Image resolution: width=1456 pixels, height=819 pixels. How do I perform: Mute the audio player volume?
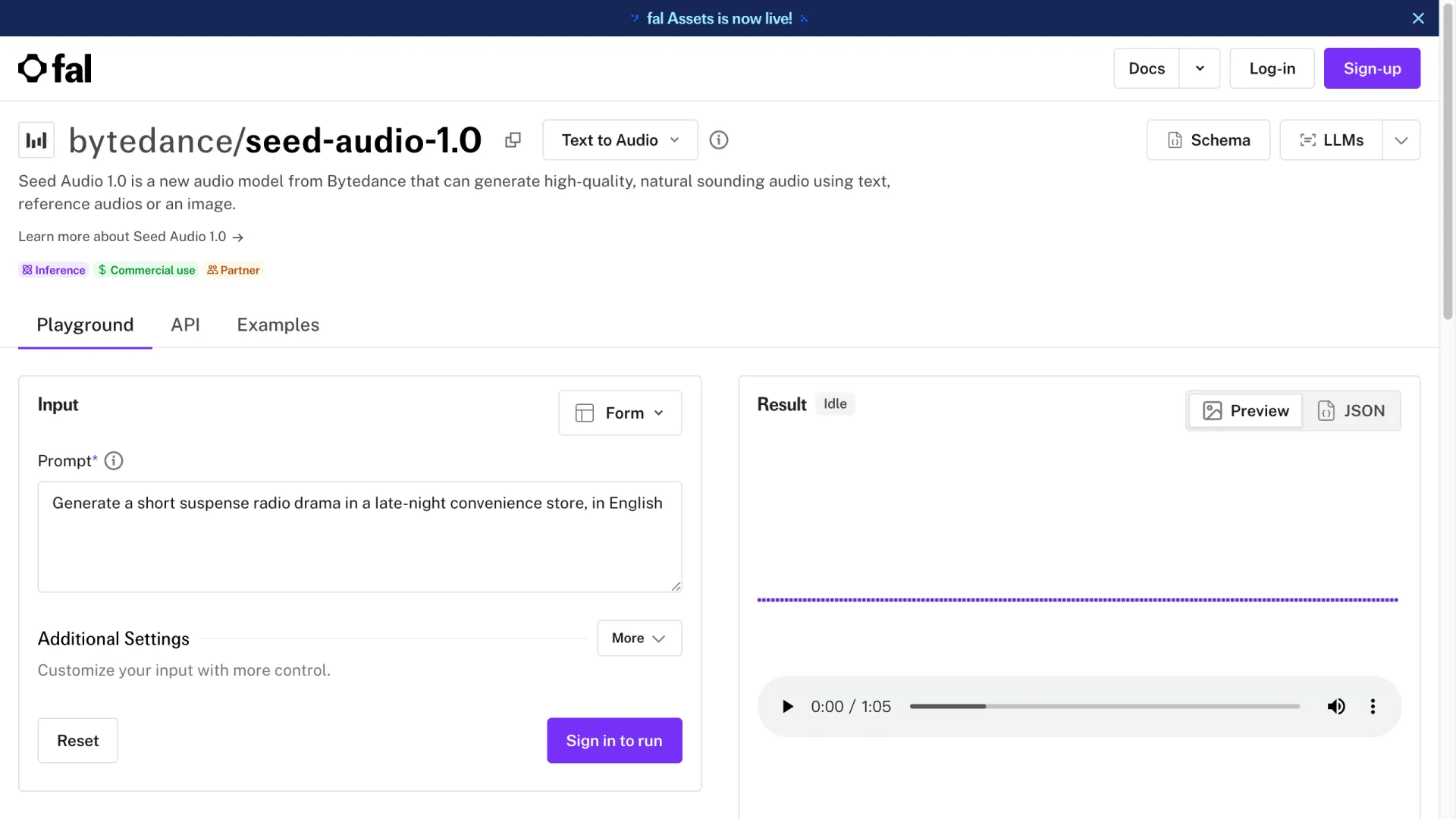pyautogui.click(x=1336, y=707)
